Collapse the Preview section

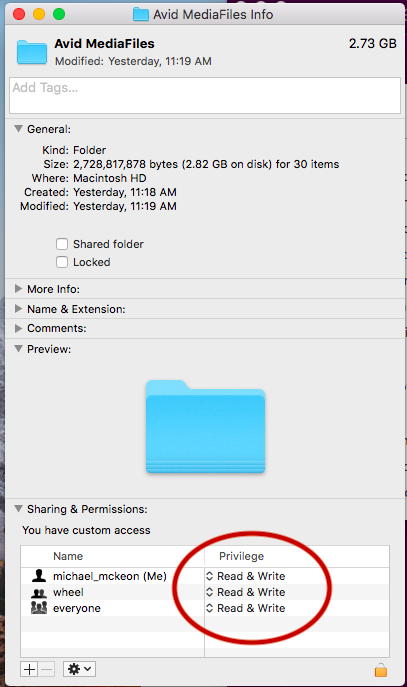(x=18, y=349)
